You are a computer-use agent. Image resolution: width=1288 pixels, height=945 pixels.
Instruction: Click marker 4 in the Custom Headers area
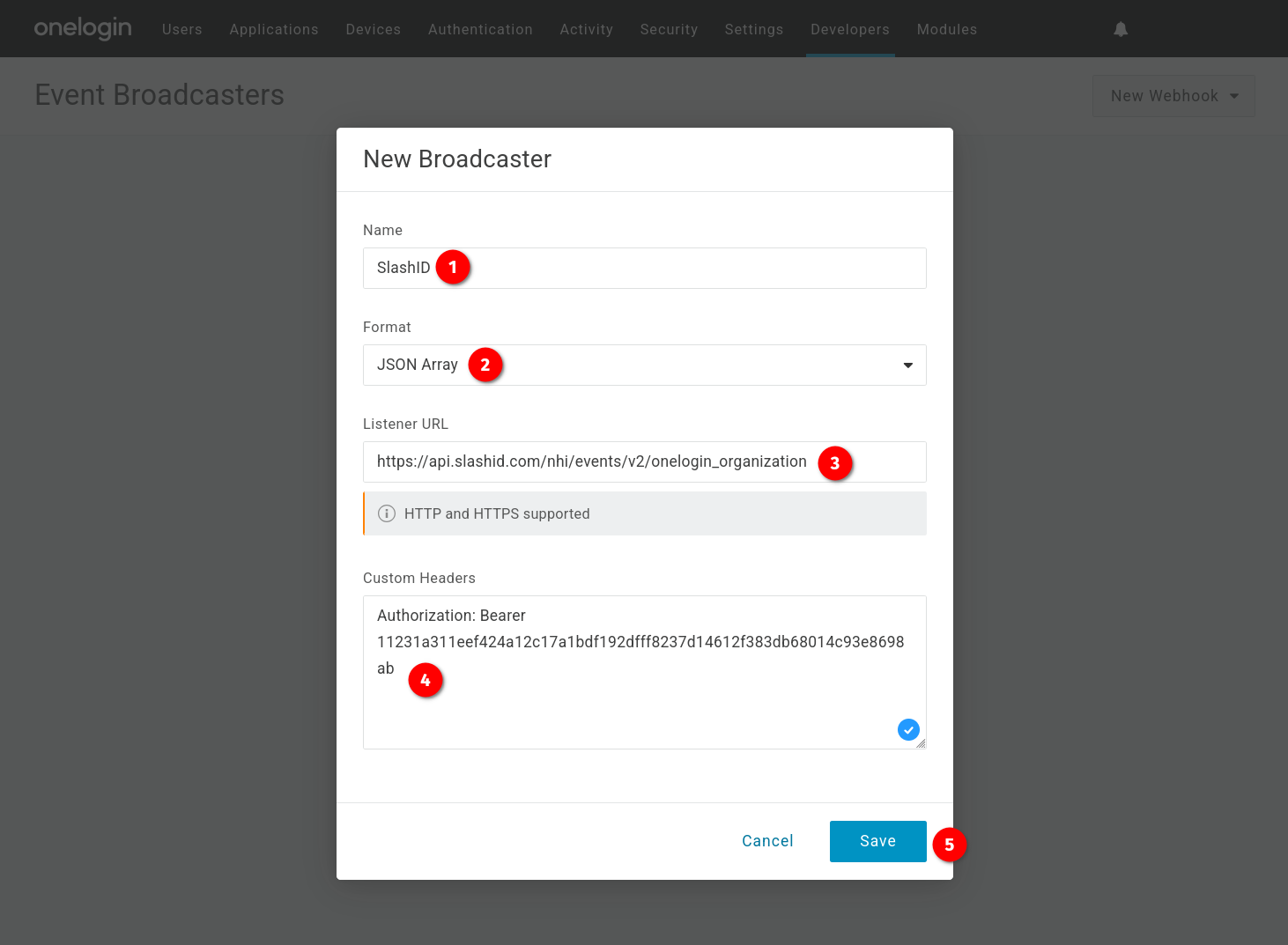point(426,680)
